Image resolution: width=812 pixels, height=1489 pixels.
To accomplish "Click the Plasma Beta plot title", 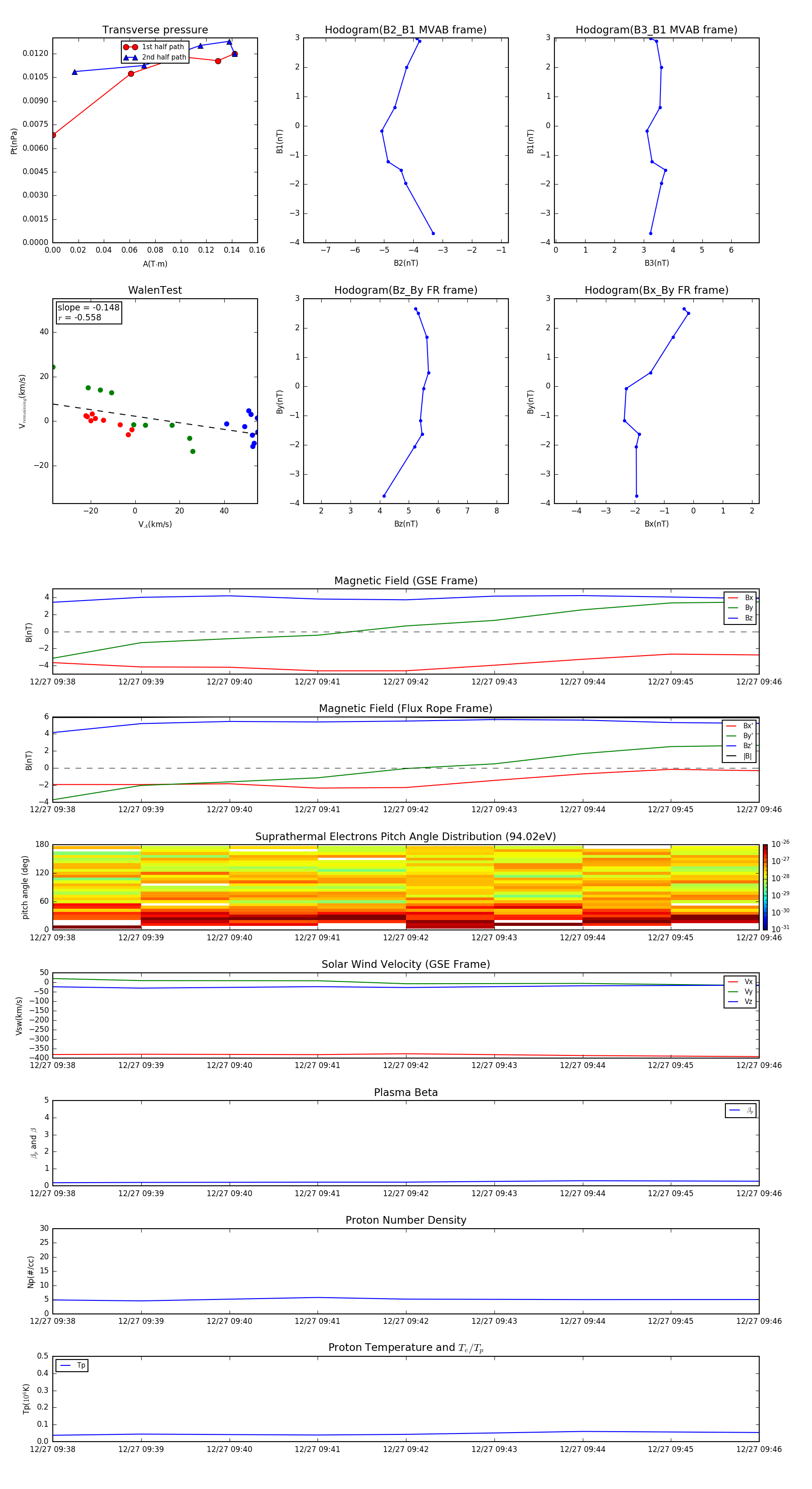I will click(406, 1092).
